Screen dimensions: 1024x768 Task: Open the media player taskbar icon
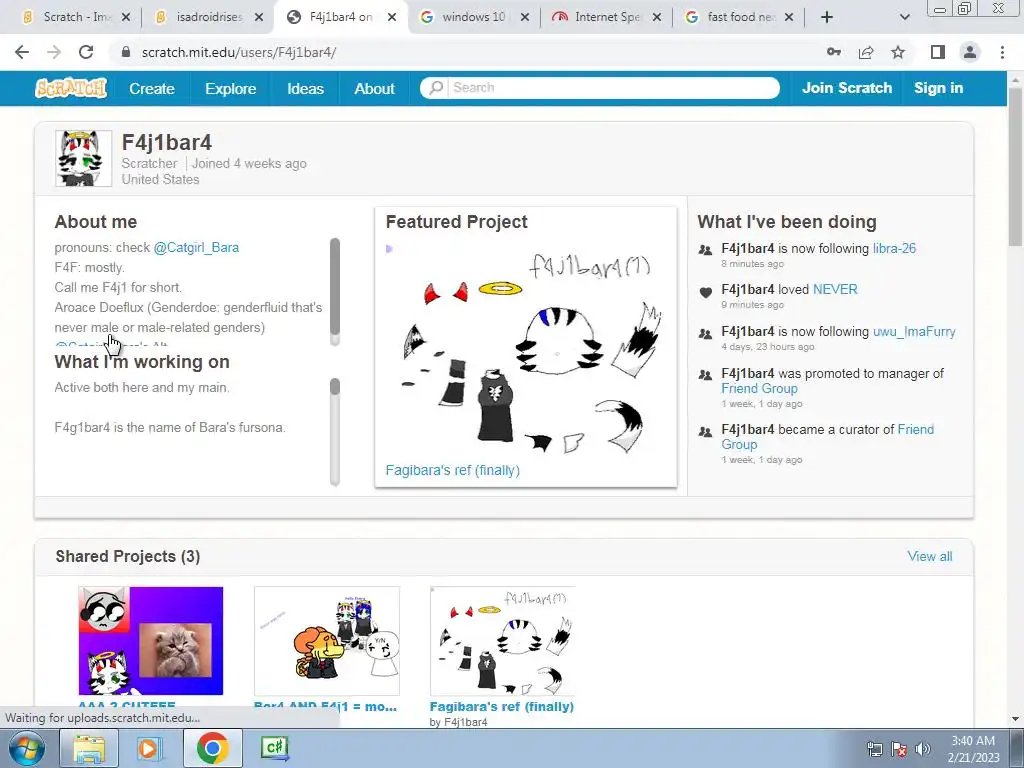coord(148,748)
